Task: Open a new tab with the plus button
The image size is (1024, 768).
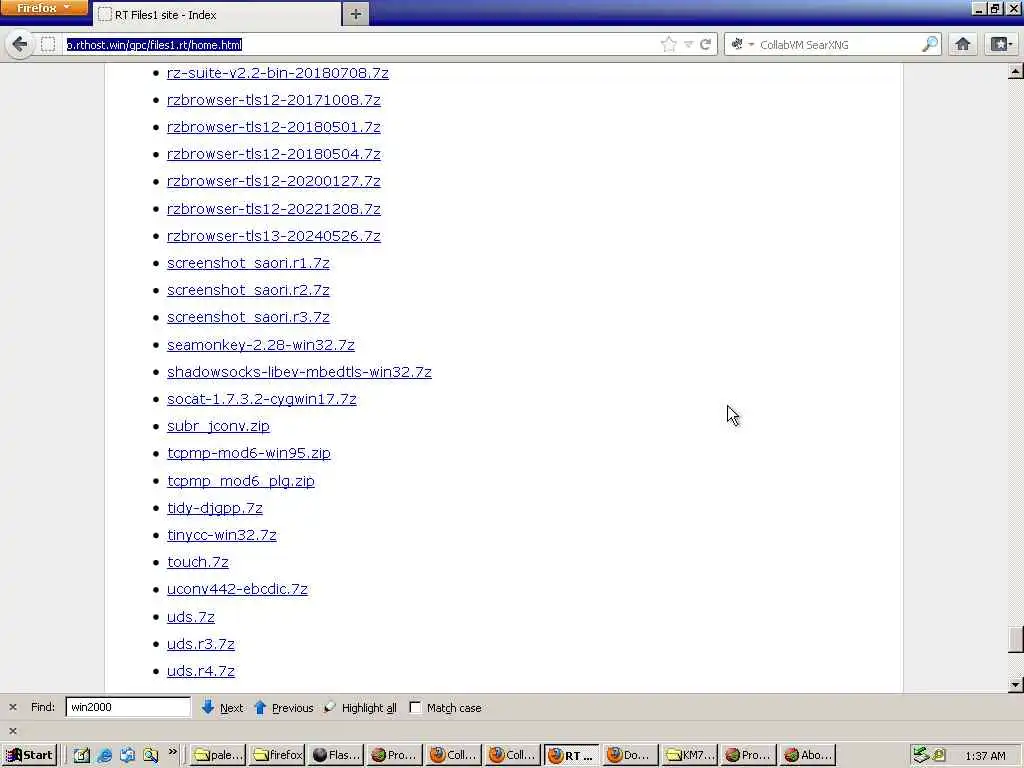Action: 356,14
